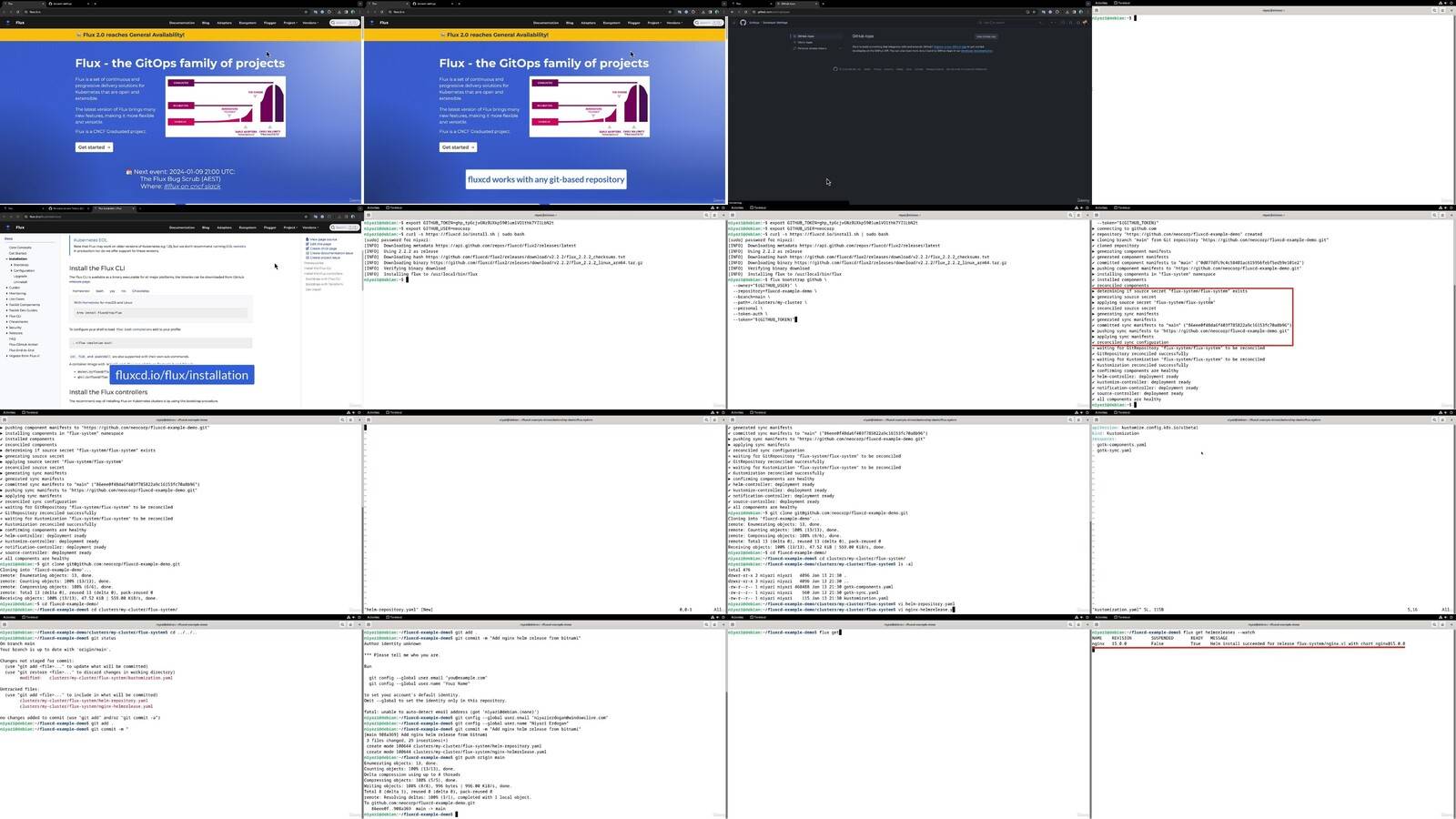Open Migrate from Flux v1 in docs sidebar
Screen dimensions: 1456x819
click(24, 356)
